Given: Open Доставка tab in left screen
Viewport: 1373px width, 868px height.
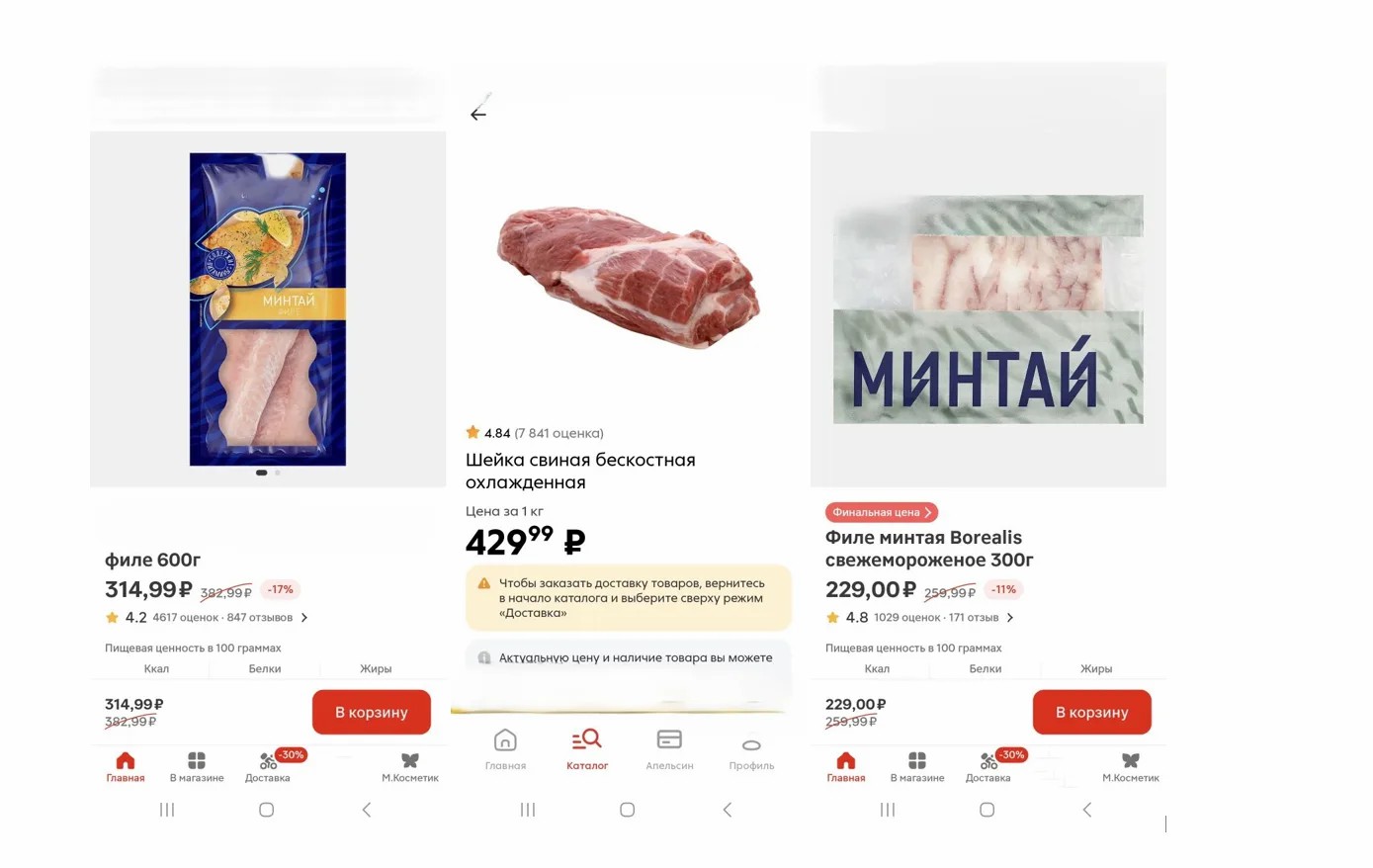Looking at the screenshot, I should (268, 767).
